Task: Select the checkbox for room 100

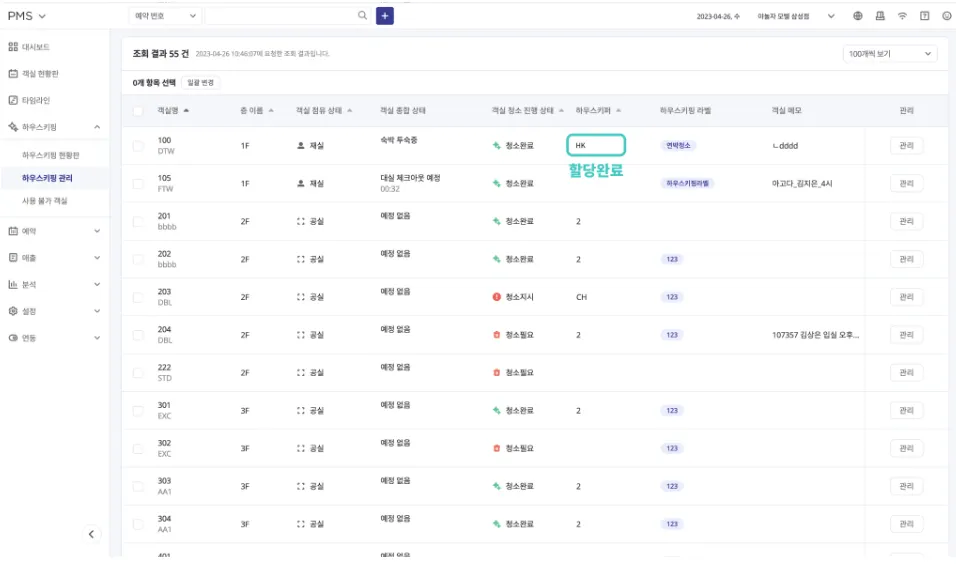Action: point(138,146)
